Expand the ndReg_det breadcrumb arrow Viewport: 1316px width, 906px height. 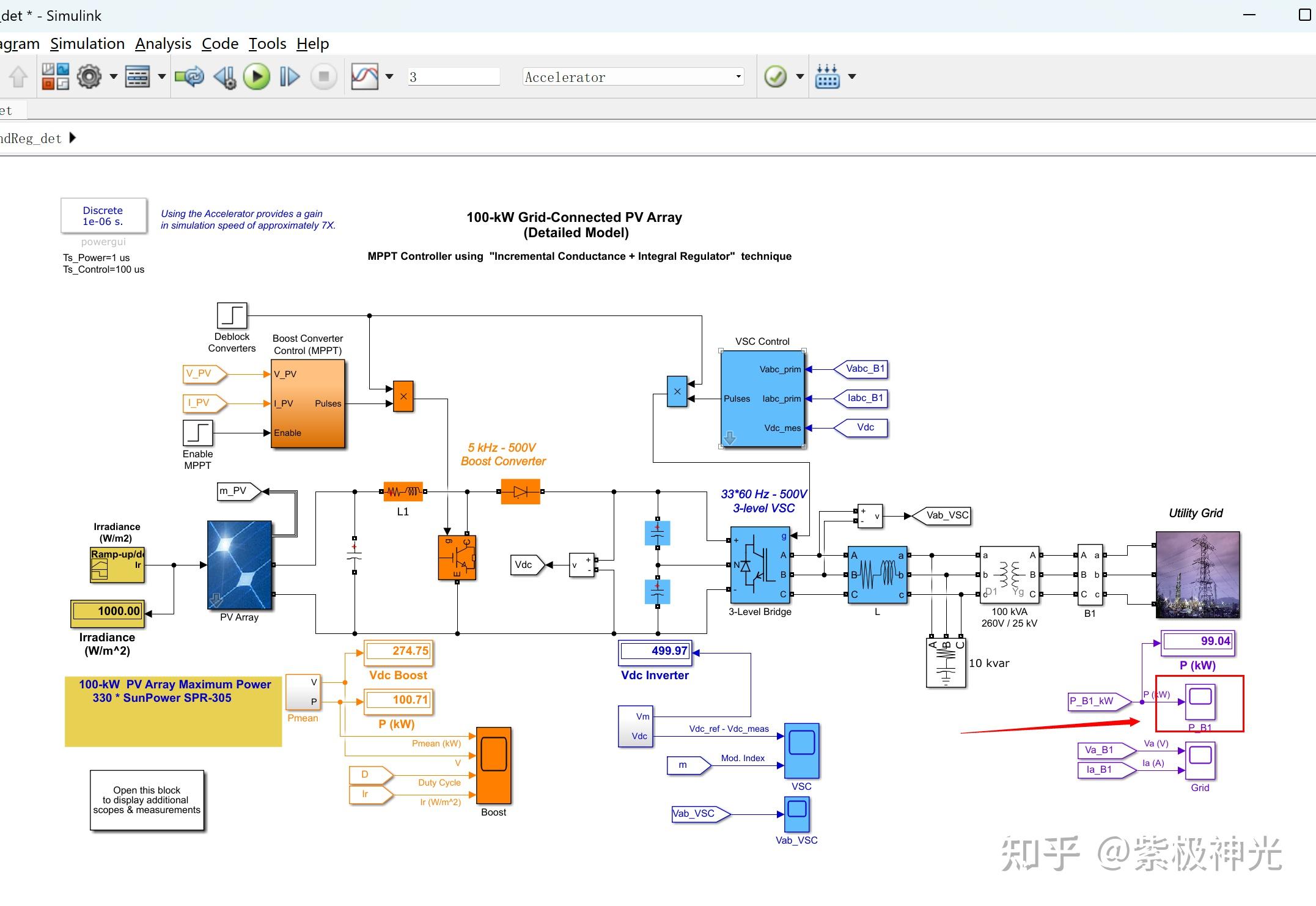pyautogui.click(x=72, y=137)
